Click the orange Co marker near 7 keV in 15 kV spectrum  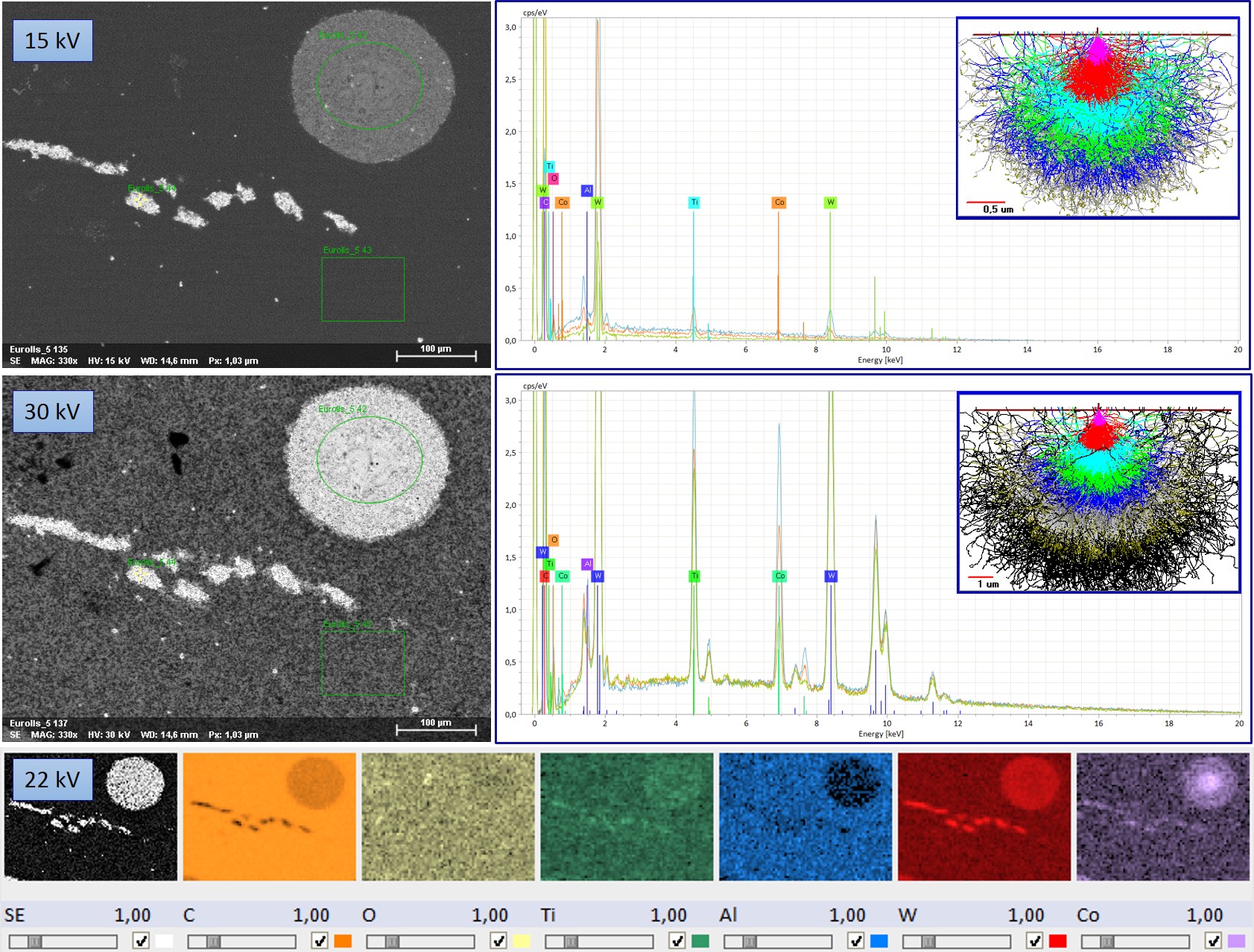[x=779, y=203]
